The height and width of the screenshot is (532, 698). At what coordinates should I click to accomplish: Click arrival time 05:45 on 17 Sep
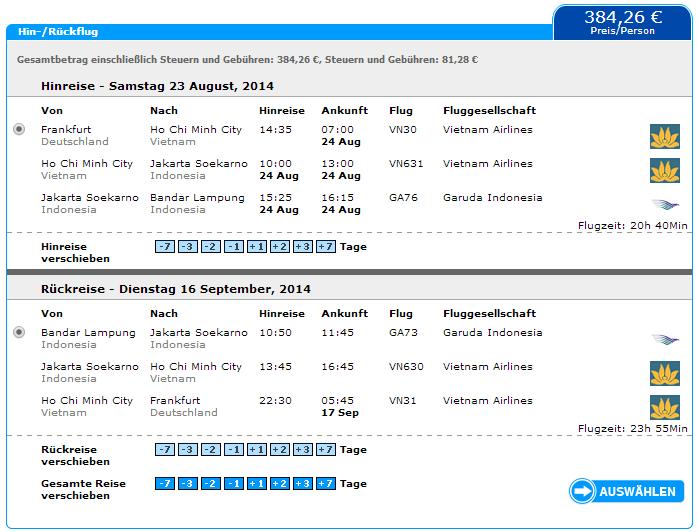point(338,400)
